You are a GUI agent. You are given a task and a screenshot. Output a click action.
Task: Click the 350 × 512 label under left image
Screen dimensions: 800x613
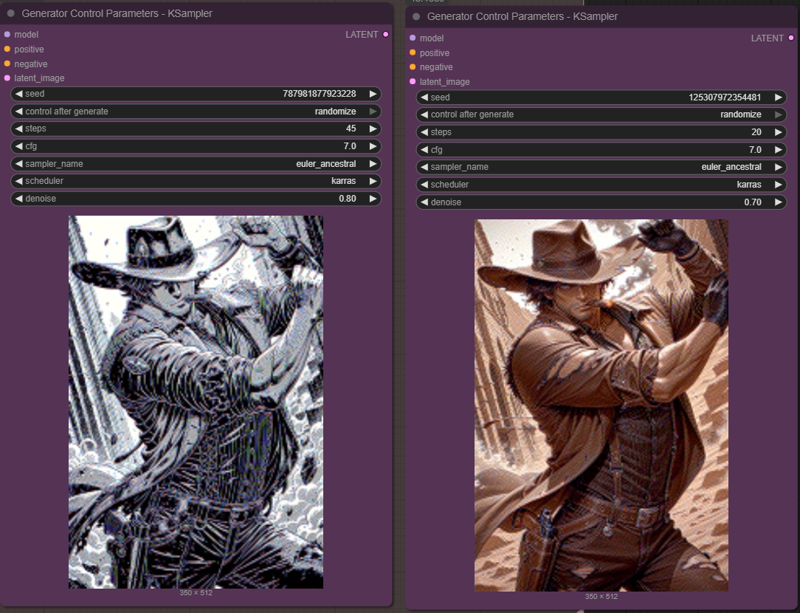pos(196,593)
